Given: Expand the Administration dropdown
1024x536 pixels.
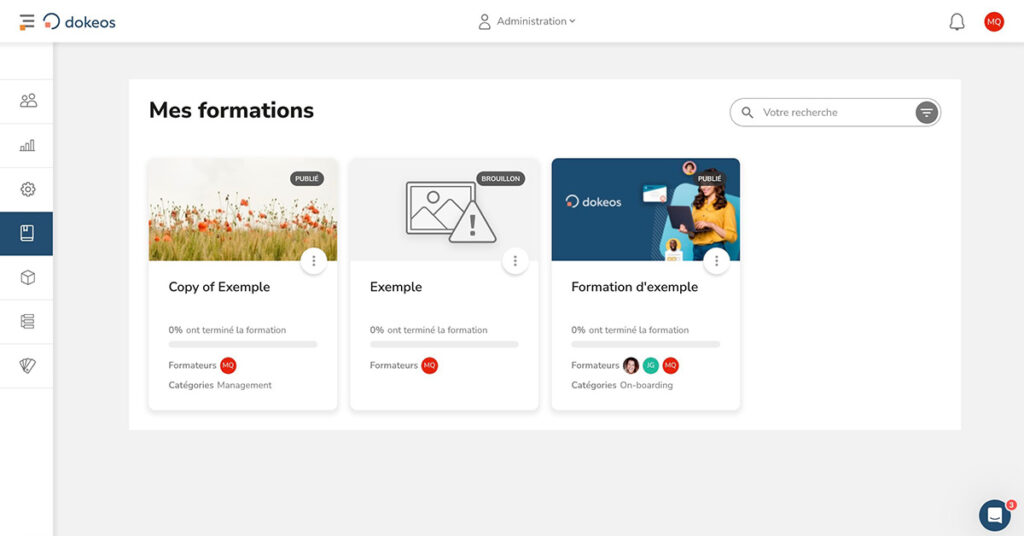Looking at the screenshot, I should coord(527,21).
